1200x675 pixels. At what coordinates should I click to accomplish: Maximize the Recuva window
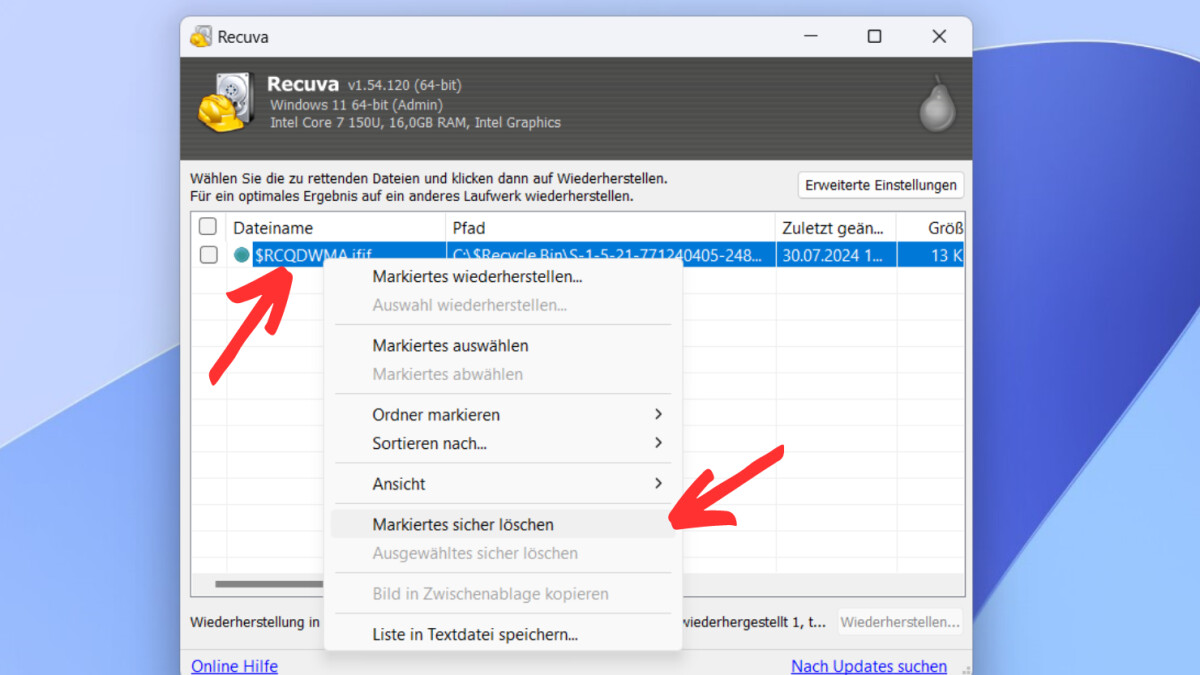(x=874, y=37)
